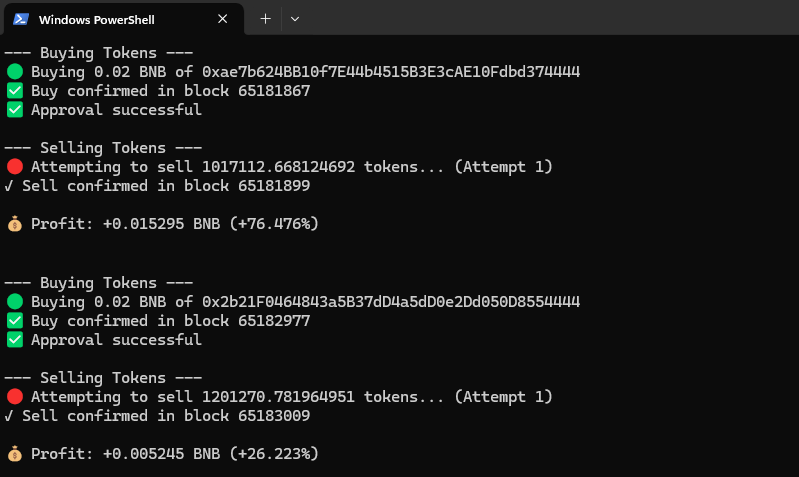Click the first Approval successful check mark
Screen dimensions: 799x477
click(x=15, y=110)
